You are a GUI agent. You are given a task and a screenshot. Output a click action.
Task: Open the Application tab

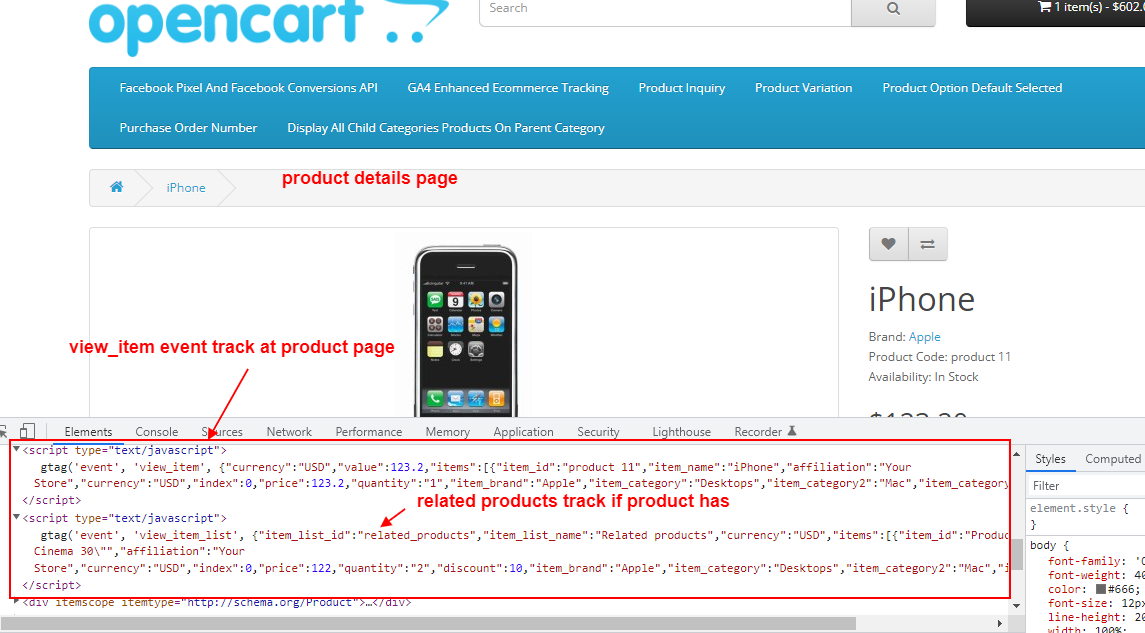[x=524, y=431]
